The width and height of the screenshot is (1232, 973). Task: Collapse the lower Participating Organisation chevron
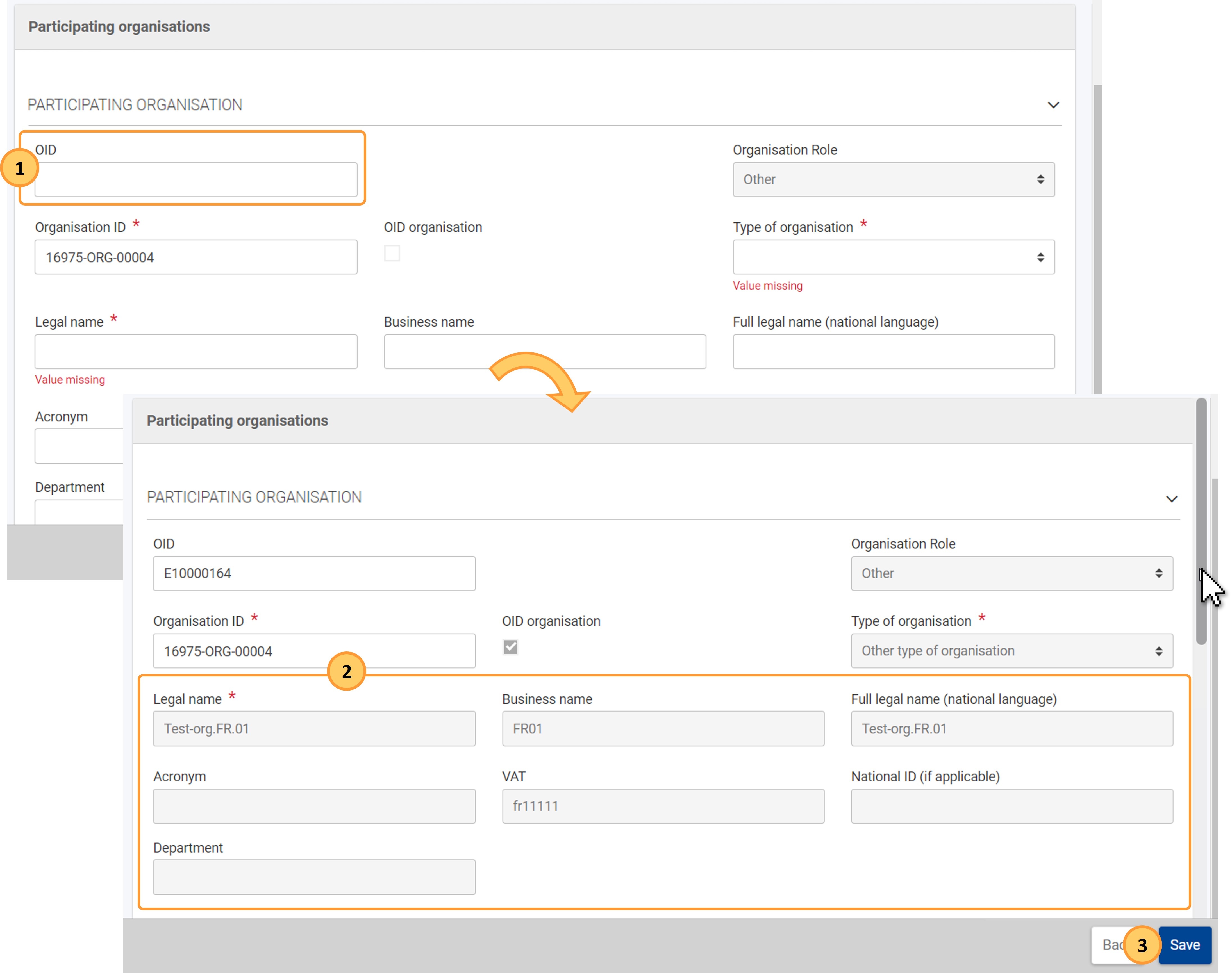click(1171, 499)
